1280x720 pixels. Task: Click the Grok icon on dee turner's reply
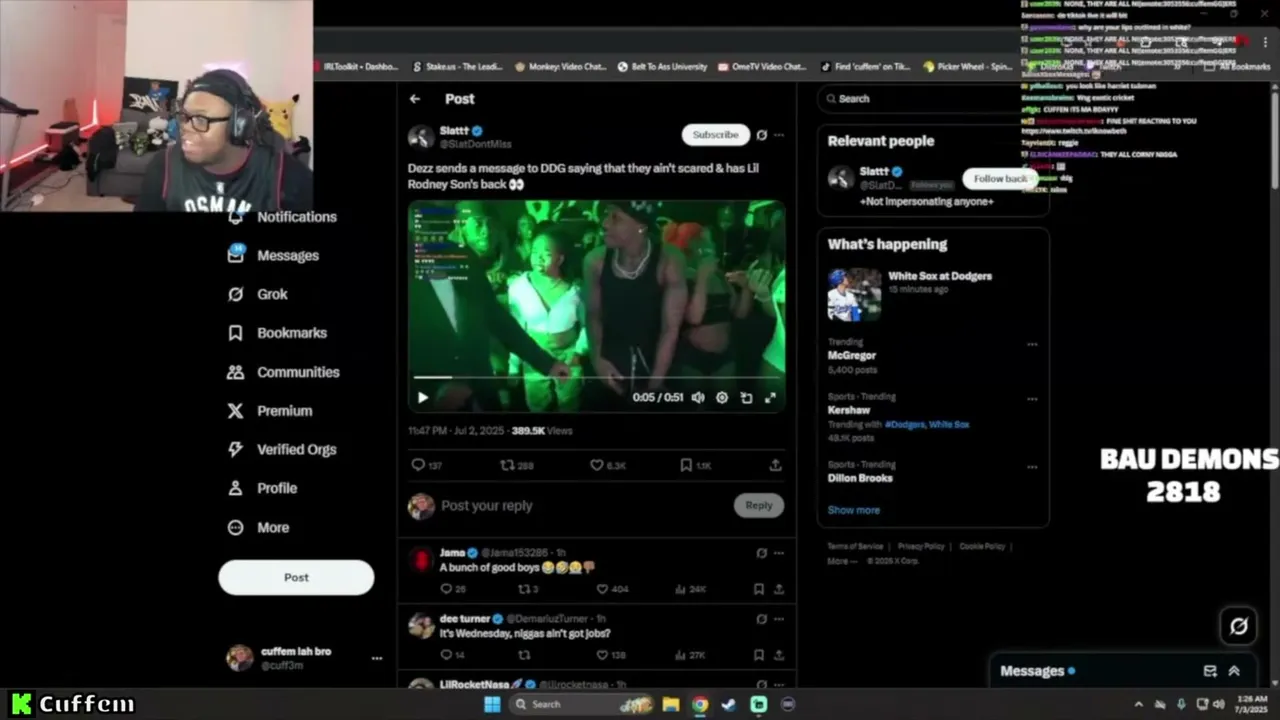[762, 619]
